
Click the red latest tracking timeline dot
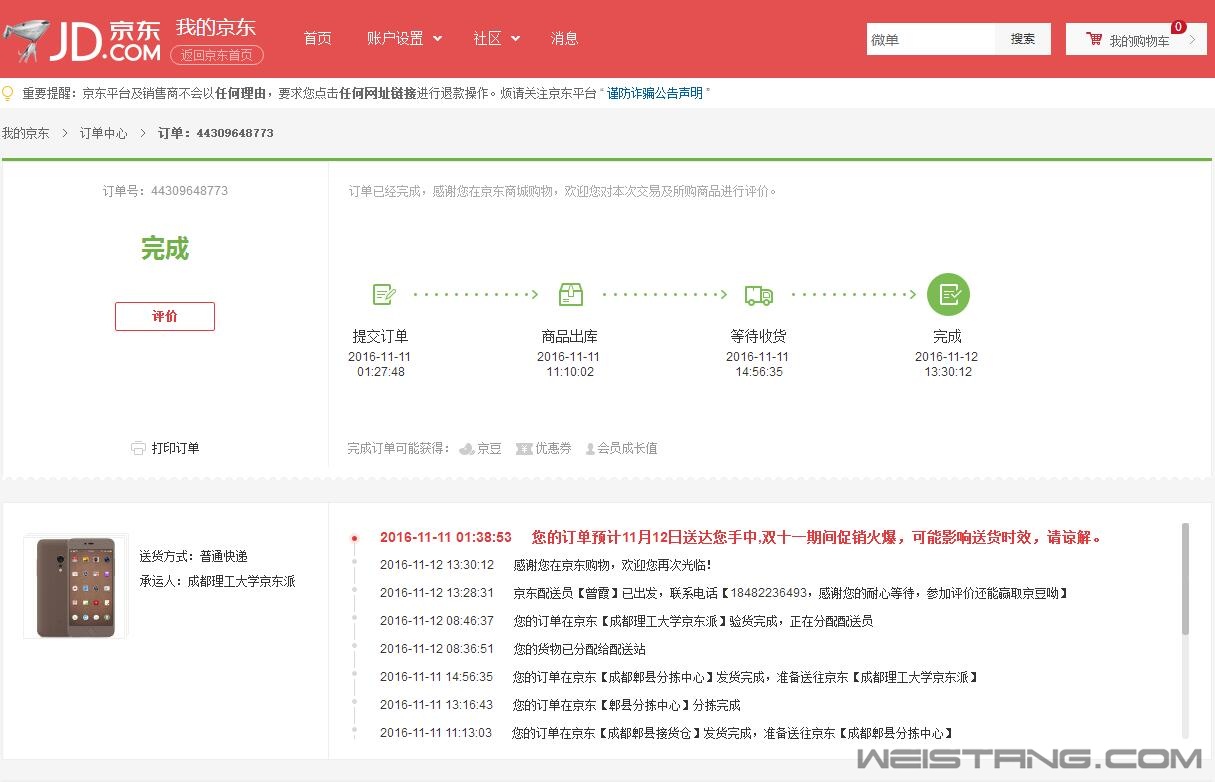[354, 538]
